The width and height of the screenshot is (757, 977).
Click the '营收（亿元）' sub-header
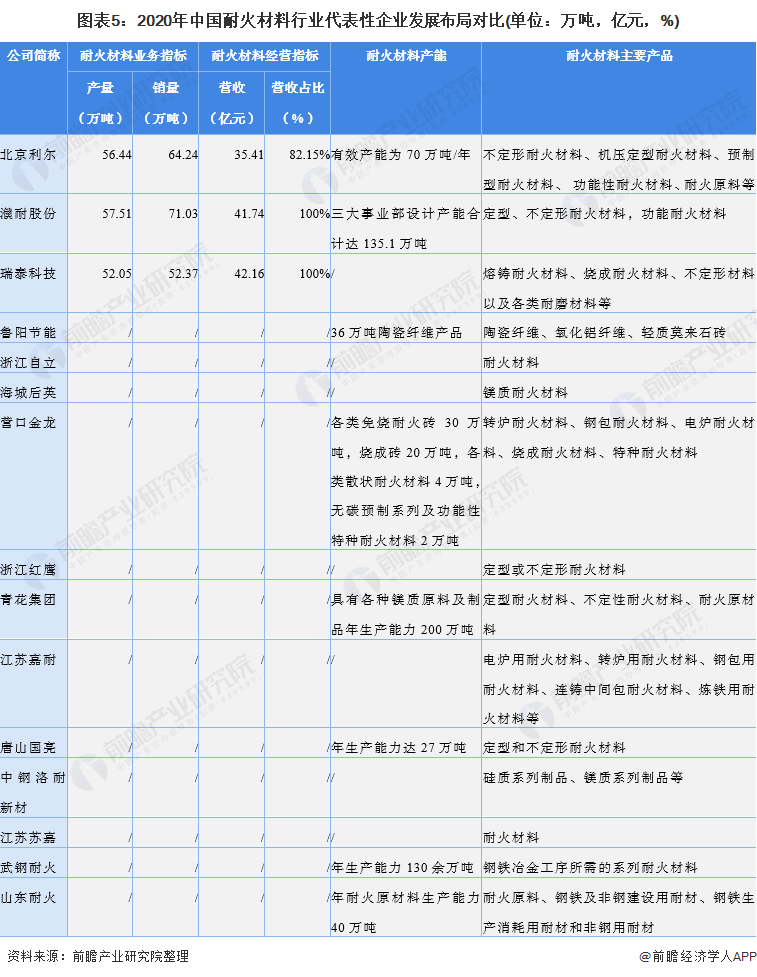[x=232, y=103]
